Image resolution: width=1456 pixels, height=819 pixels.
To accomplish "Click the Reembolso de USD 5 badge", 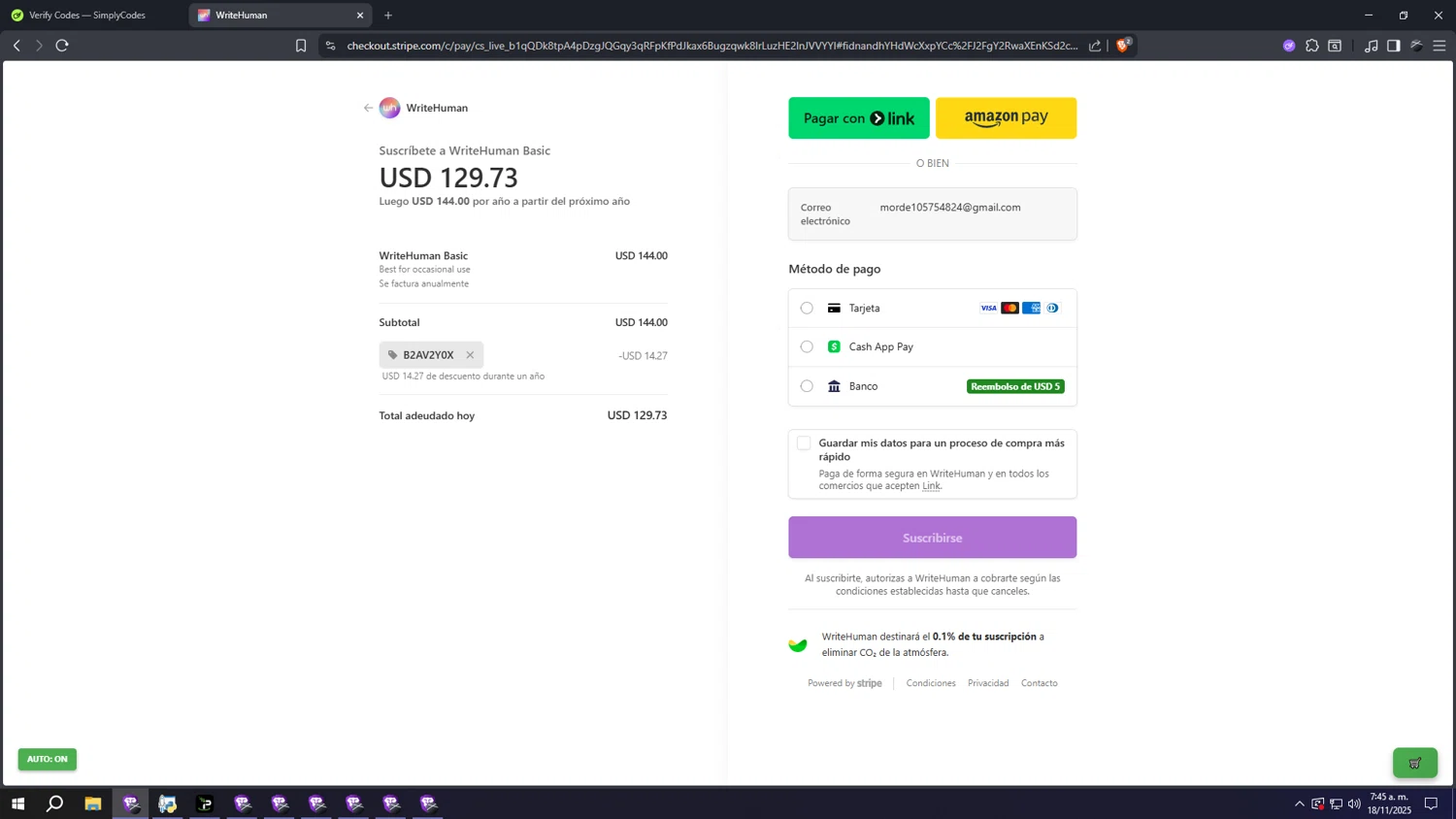I will tap(1015, 386).
